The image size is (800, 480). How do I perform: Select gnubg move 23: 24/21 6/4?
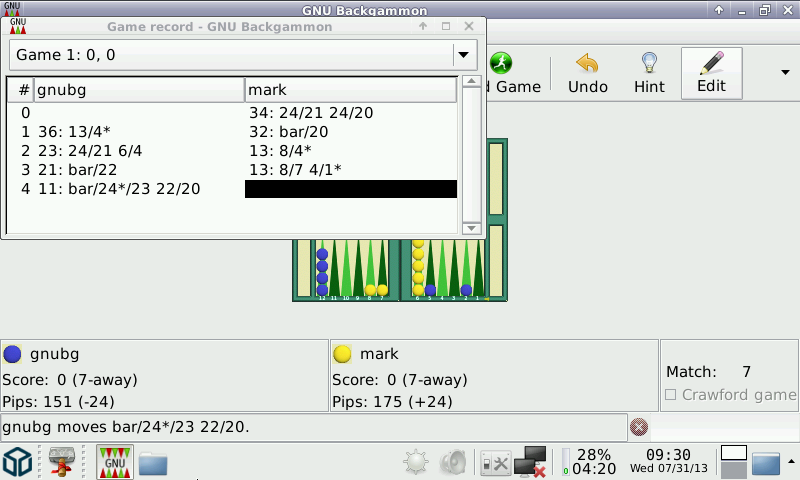point(90,150)
